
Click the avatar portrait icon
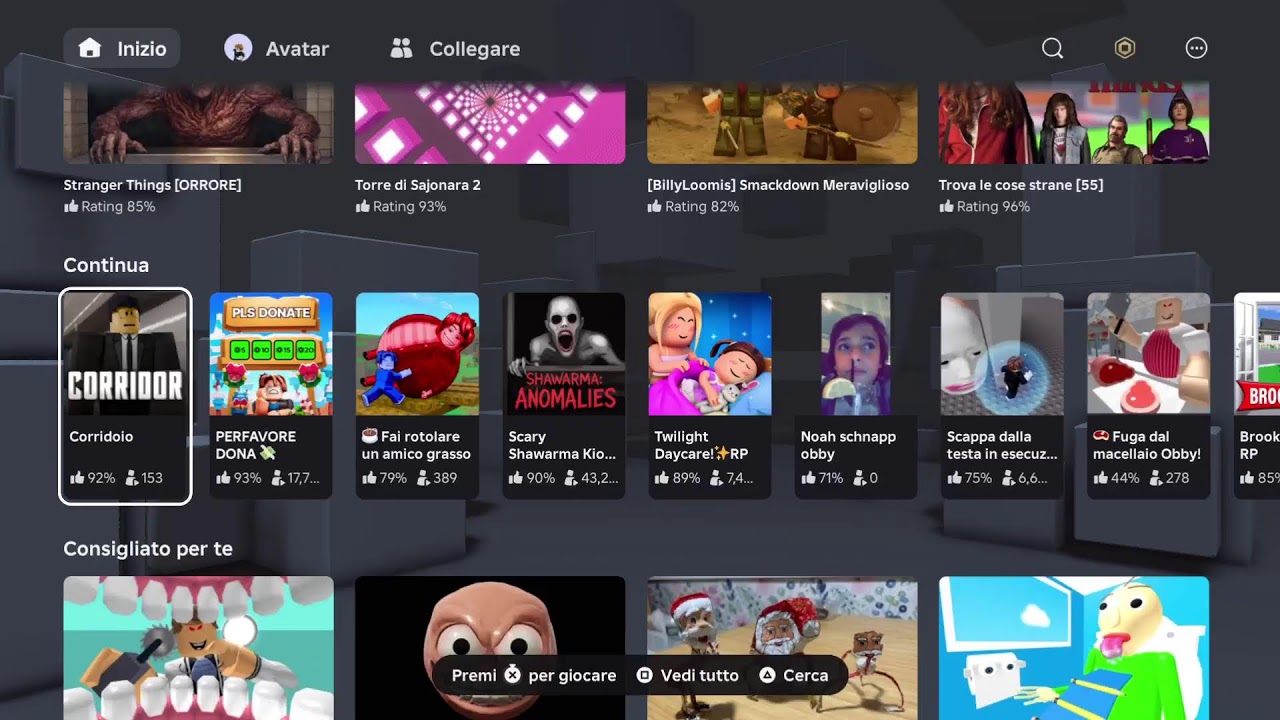(238, 48)
